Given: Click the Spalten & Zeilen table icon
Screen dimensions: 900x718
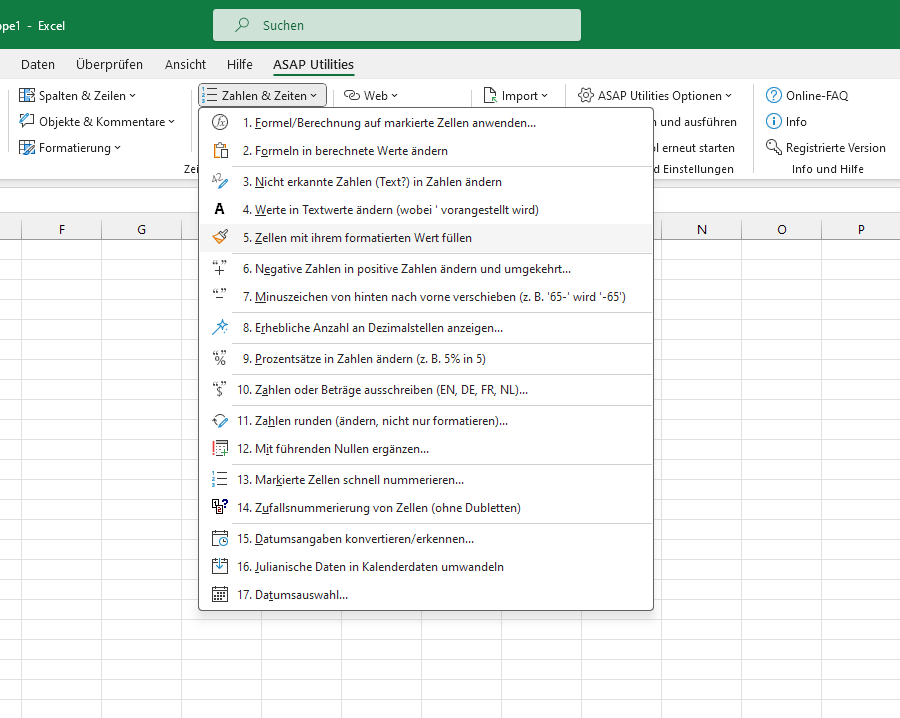Looking at the screenshot, I should pyautogui.click(x=27, y=95).
